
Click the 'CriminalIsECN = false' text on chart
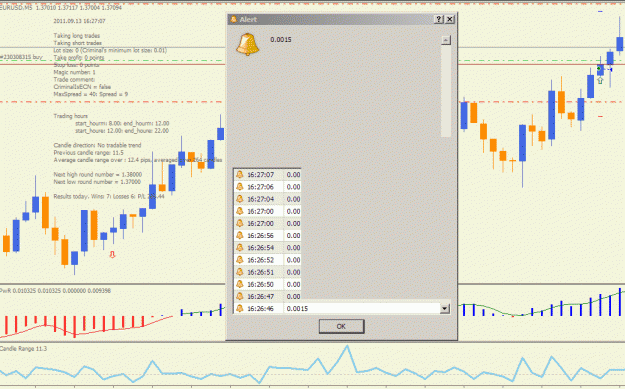click(x=82, y=87)
